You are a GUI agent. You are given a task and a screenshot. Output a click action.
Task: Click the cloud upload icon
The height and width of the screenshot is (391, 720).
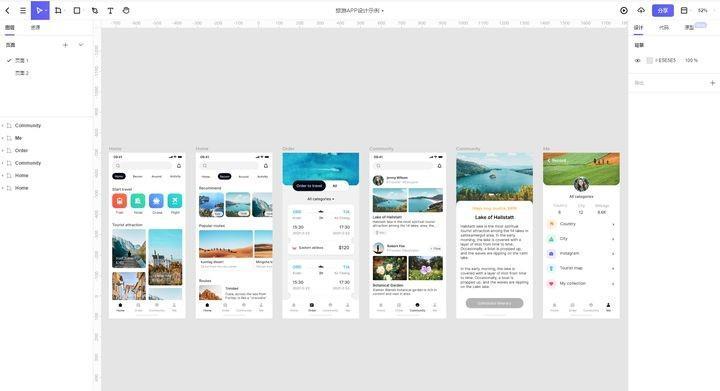point(641,11)
